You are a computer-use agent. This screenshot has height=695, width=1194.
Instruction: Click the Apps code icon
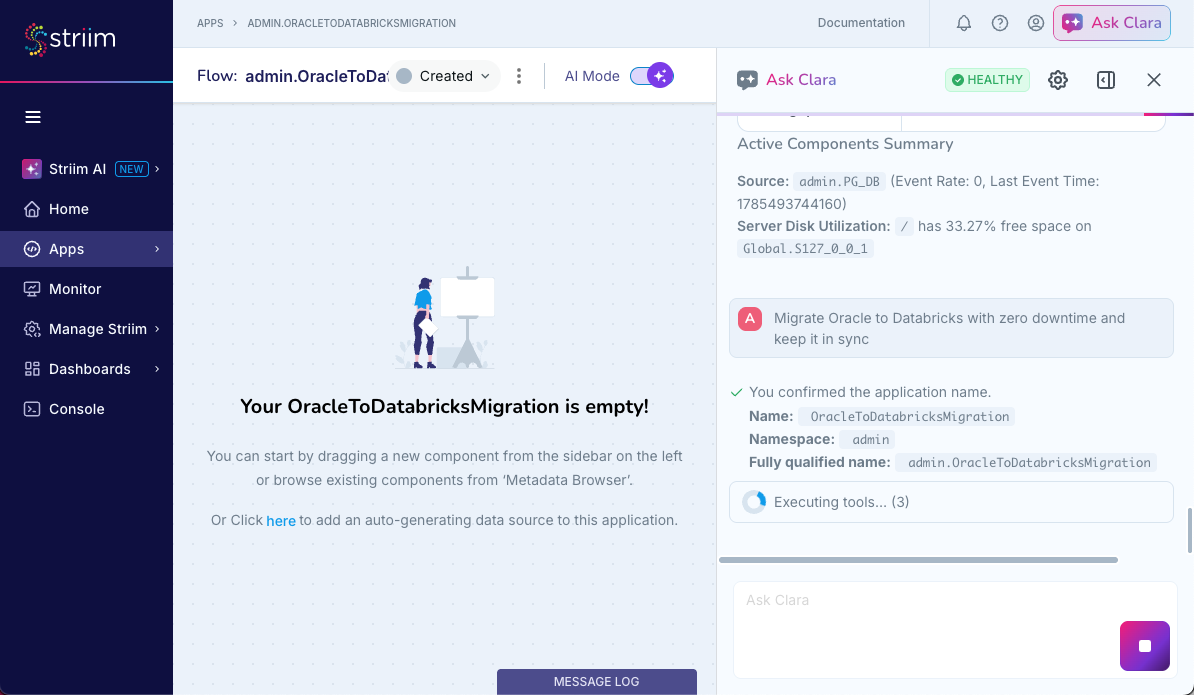pyautogui.click(x=32, y=249)
